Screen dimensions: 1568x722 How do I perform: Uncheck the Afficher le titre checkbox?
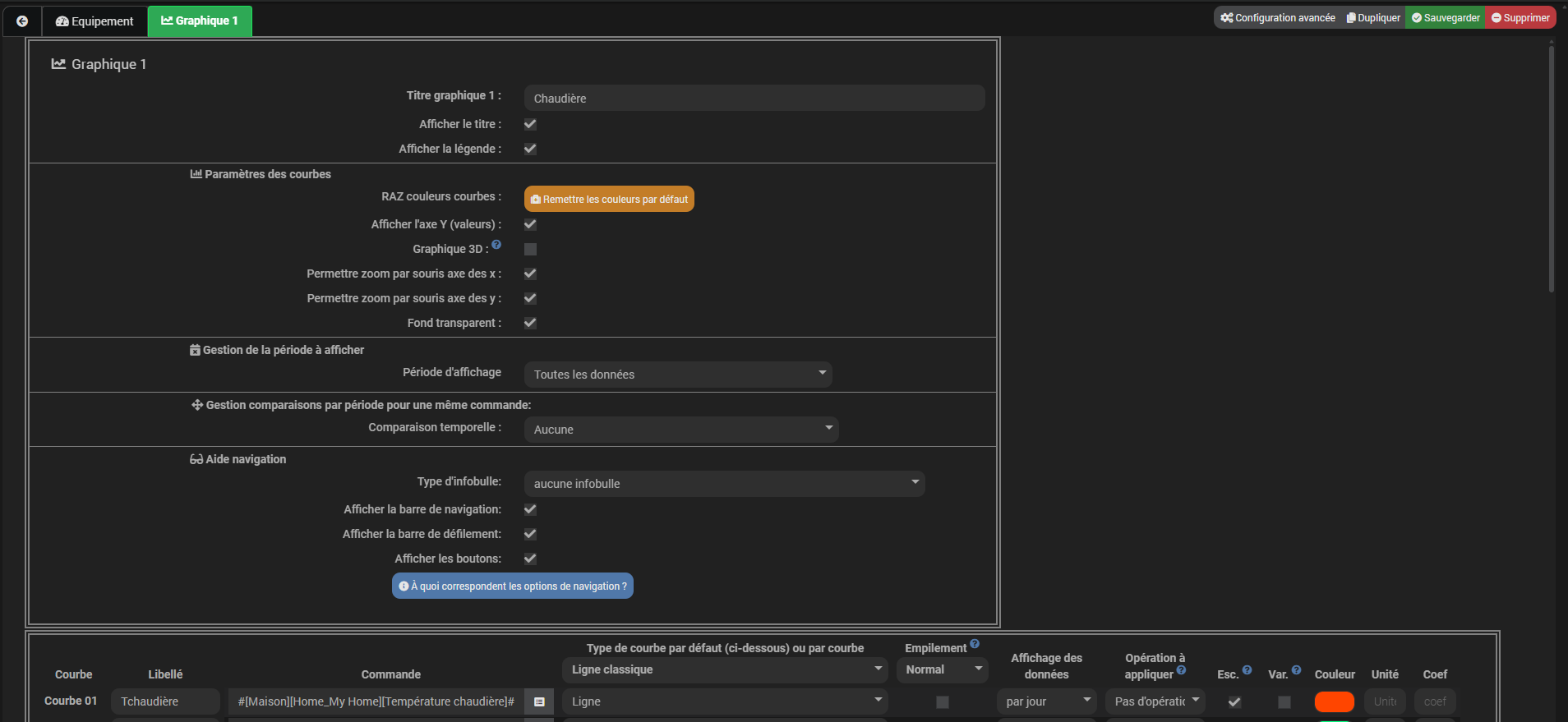[530, 124]
